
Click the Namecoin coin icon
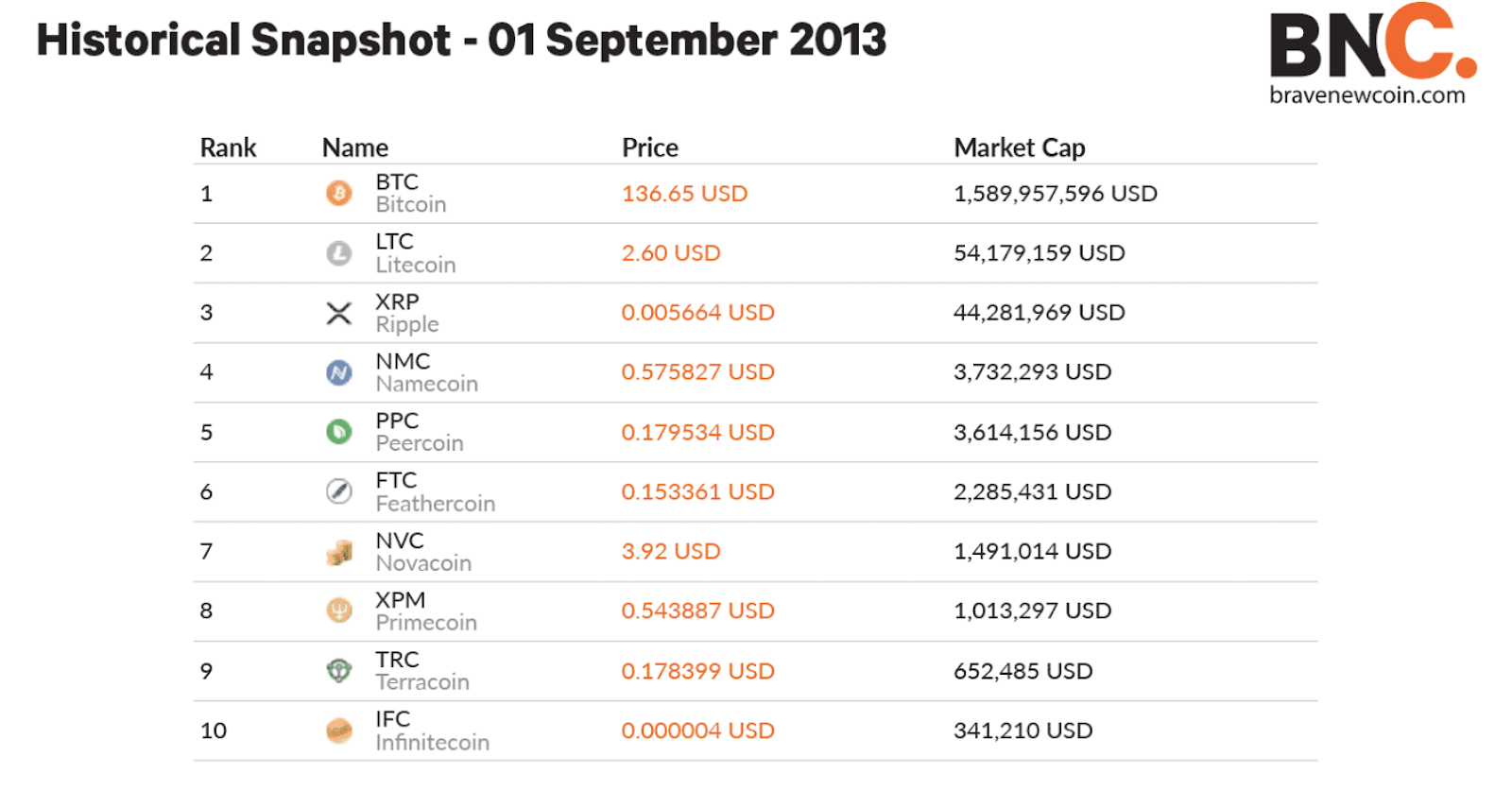[339, 372]
